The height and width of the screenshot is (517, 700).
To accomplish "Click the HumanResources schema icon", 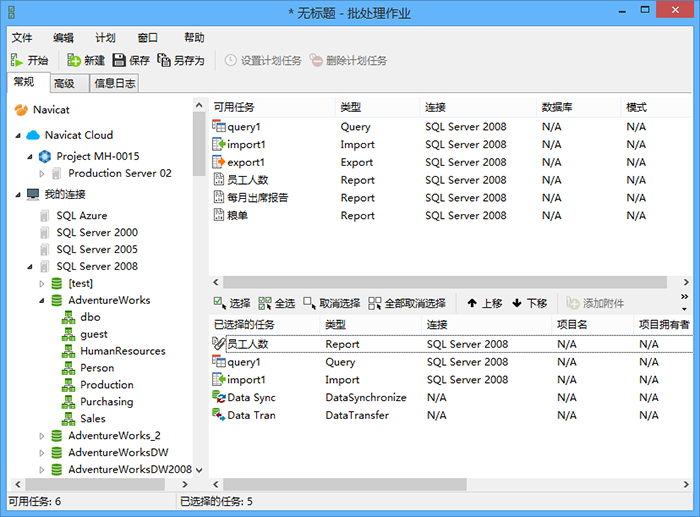I will click(x=68, y=351).
